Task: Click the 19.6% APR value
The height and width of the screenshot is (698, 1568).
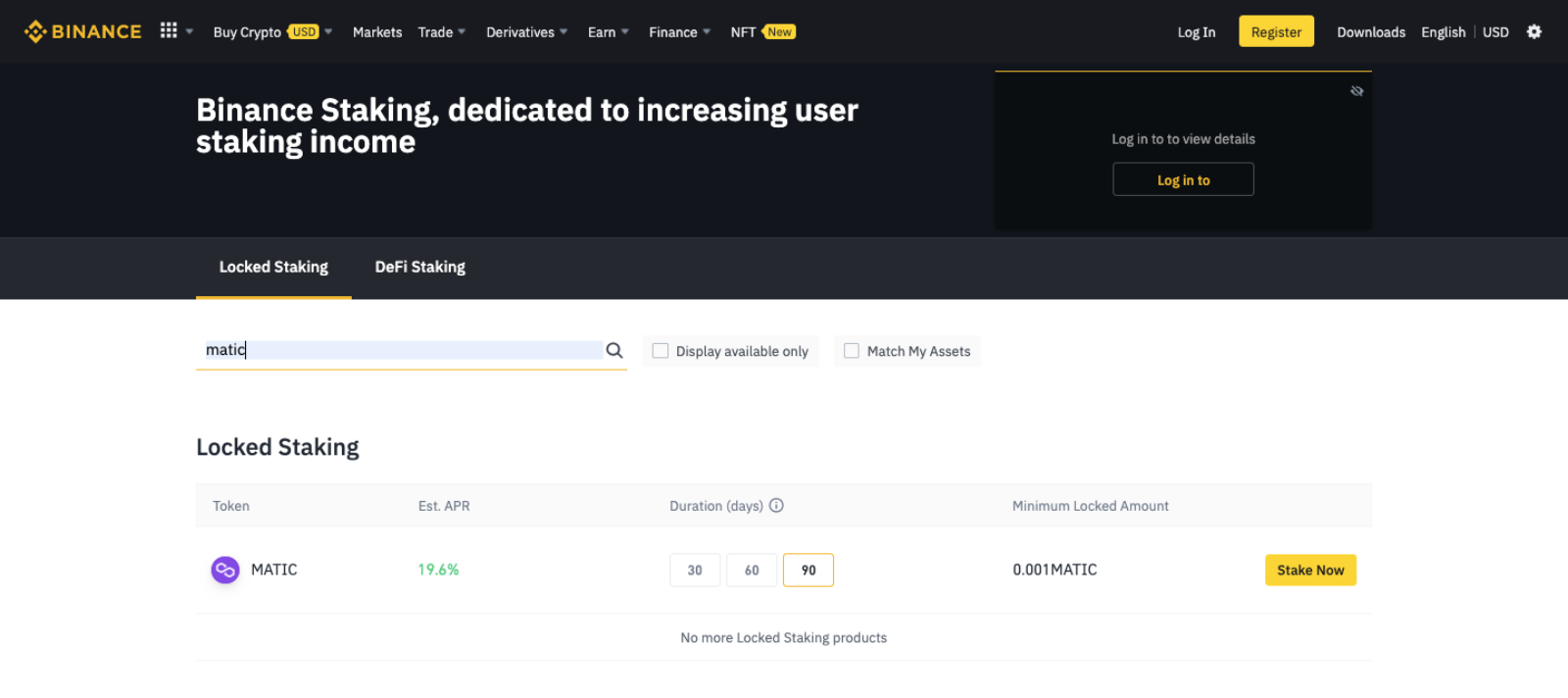Action: pos(438,570)
